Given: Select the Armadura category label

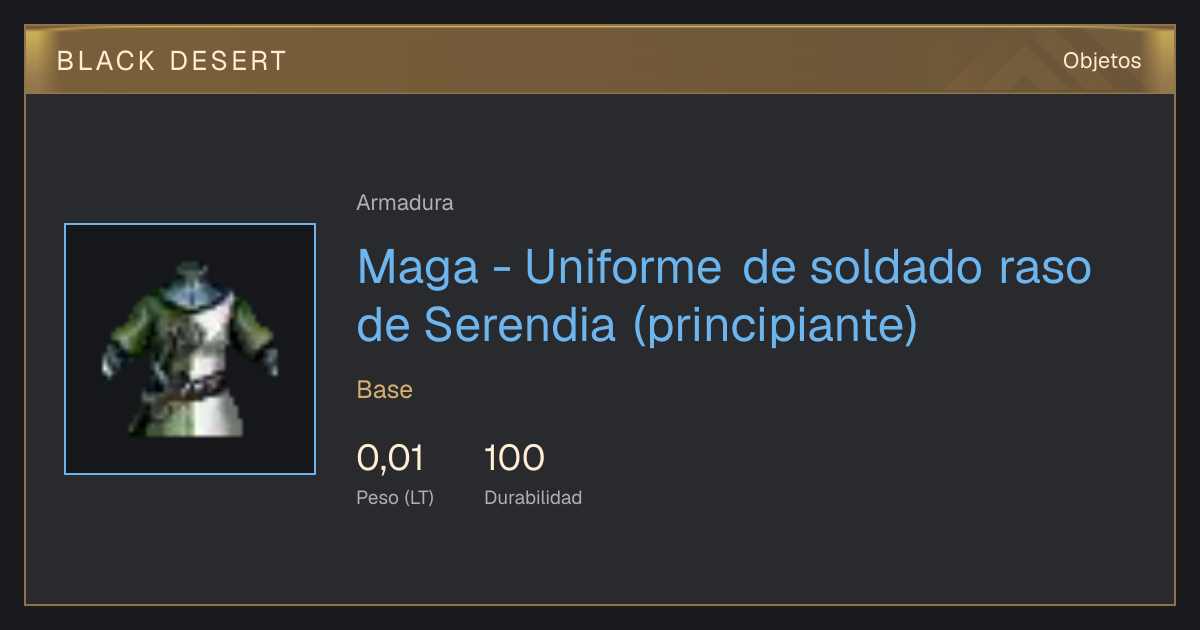Looking at the screenshot, I should [405, 203].
